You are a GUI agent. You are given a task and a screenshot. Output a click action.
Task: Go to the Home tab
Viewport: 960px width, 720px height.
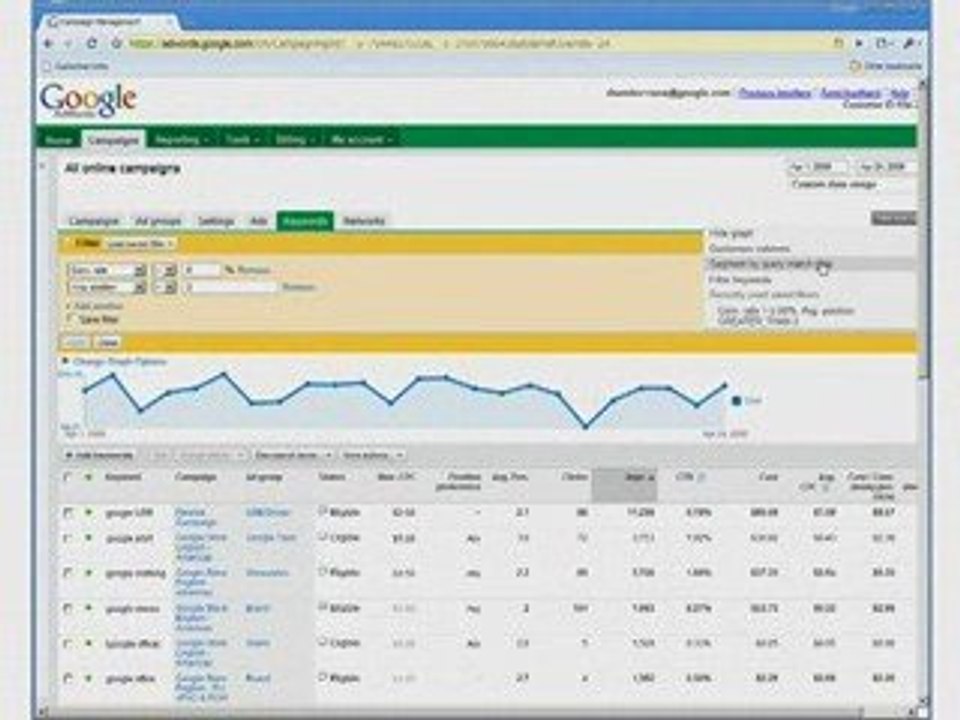[x=59, y=140]
